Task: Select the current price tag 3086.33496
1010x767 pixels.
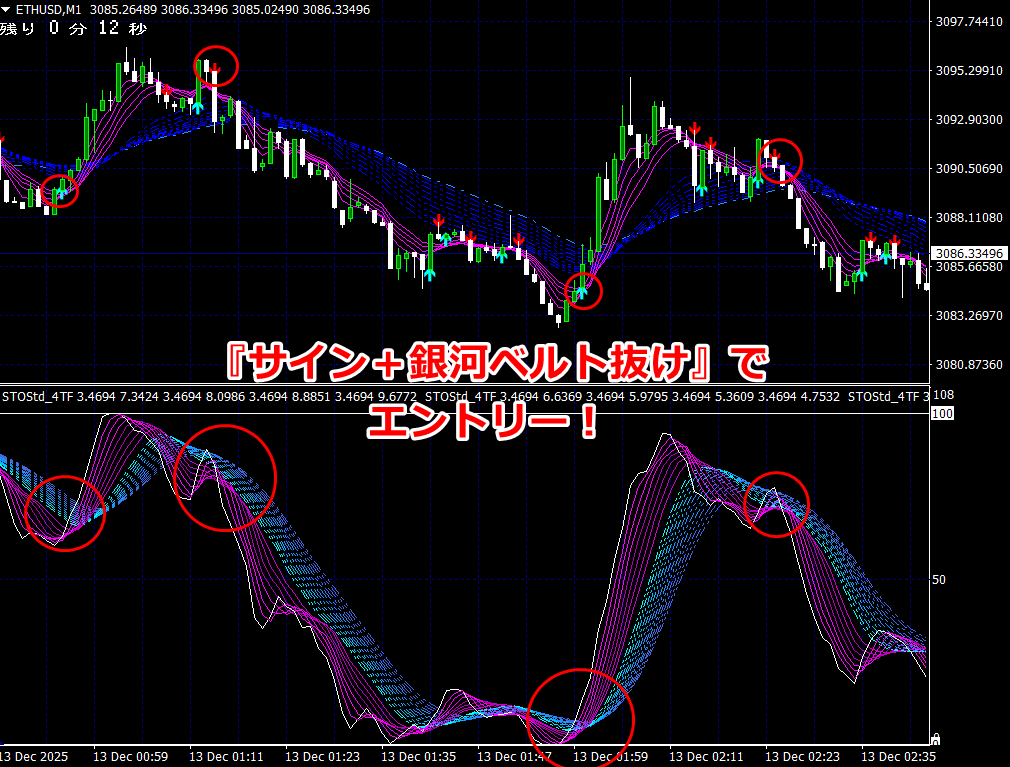Action: pos(969,254)
